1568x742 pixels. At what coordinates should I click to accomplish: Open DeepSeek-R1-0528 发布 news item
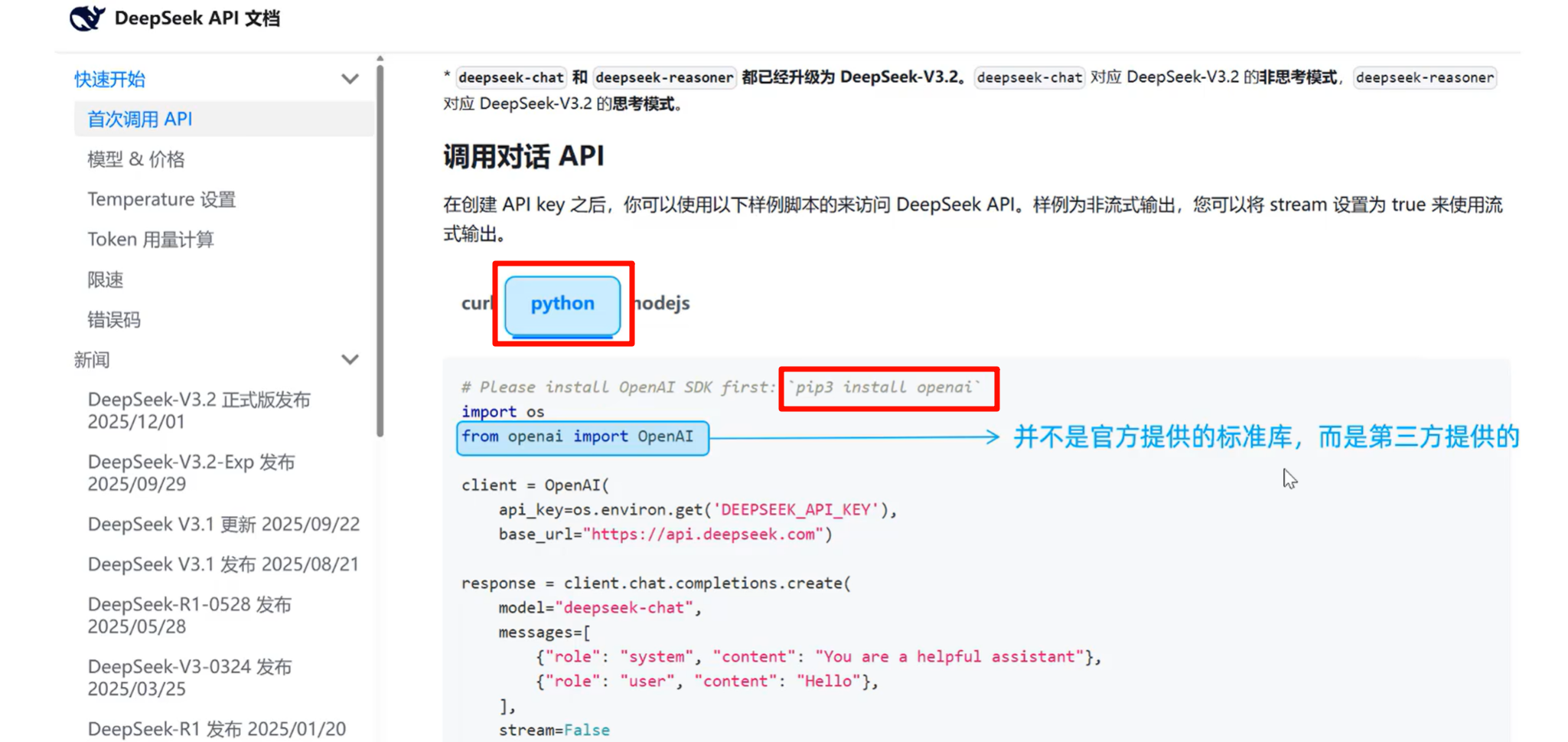tap(190, 615)
